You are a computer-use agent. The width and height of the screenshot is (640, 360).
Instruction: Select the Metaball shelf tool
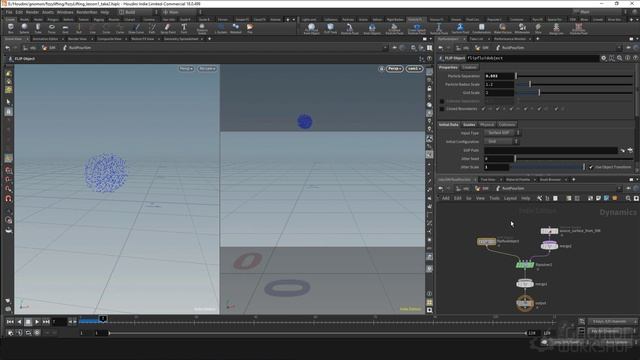coord(236,28)
